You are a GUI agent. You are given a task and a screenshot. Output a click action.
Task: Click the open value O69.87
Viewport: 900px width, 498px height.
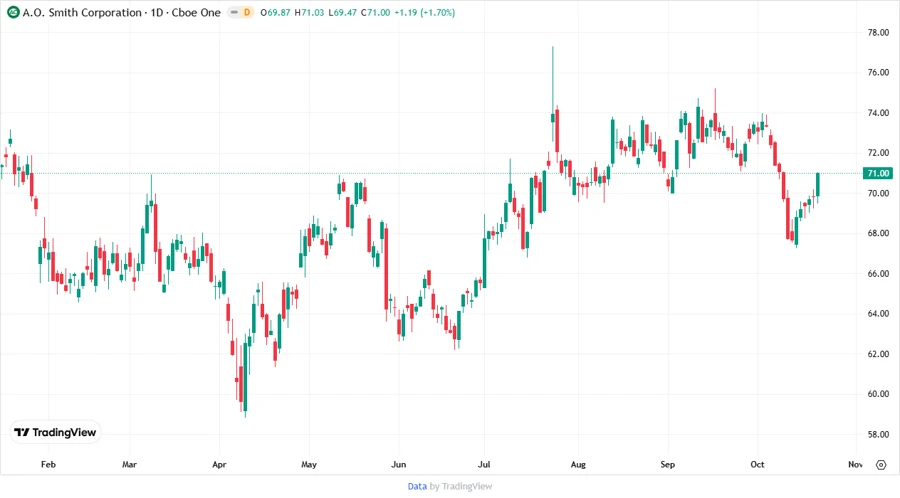(x=276, y=13)
